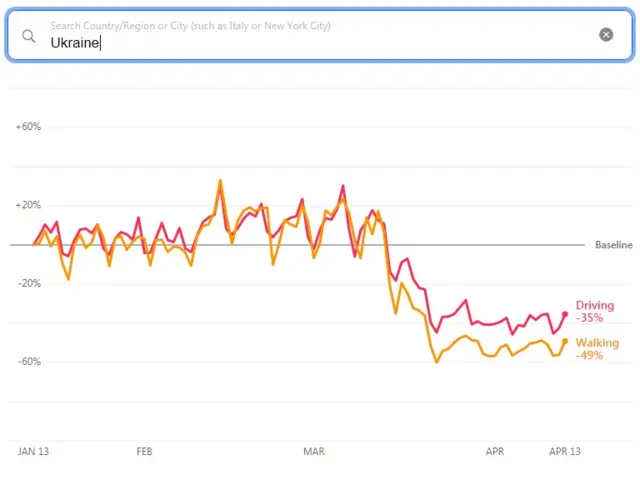The width and height of the screenshot is (640, 480).
Task: Select the APR timeline marker
Action: (495, 452)
